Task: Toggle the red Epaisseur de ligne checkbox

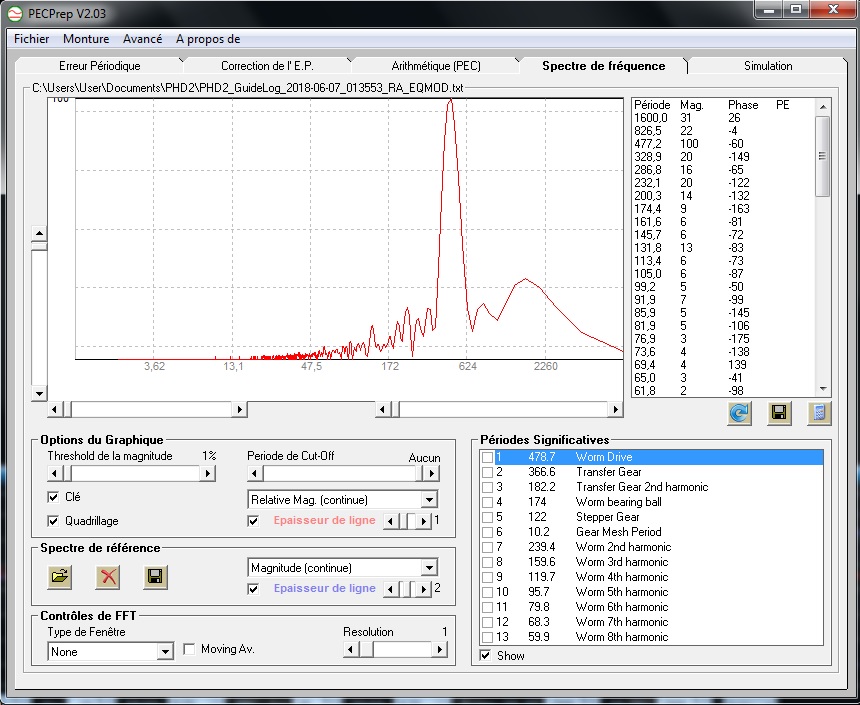Action: [x=253, y=521]
